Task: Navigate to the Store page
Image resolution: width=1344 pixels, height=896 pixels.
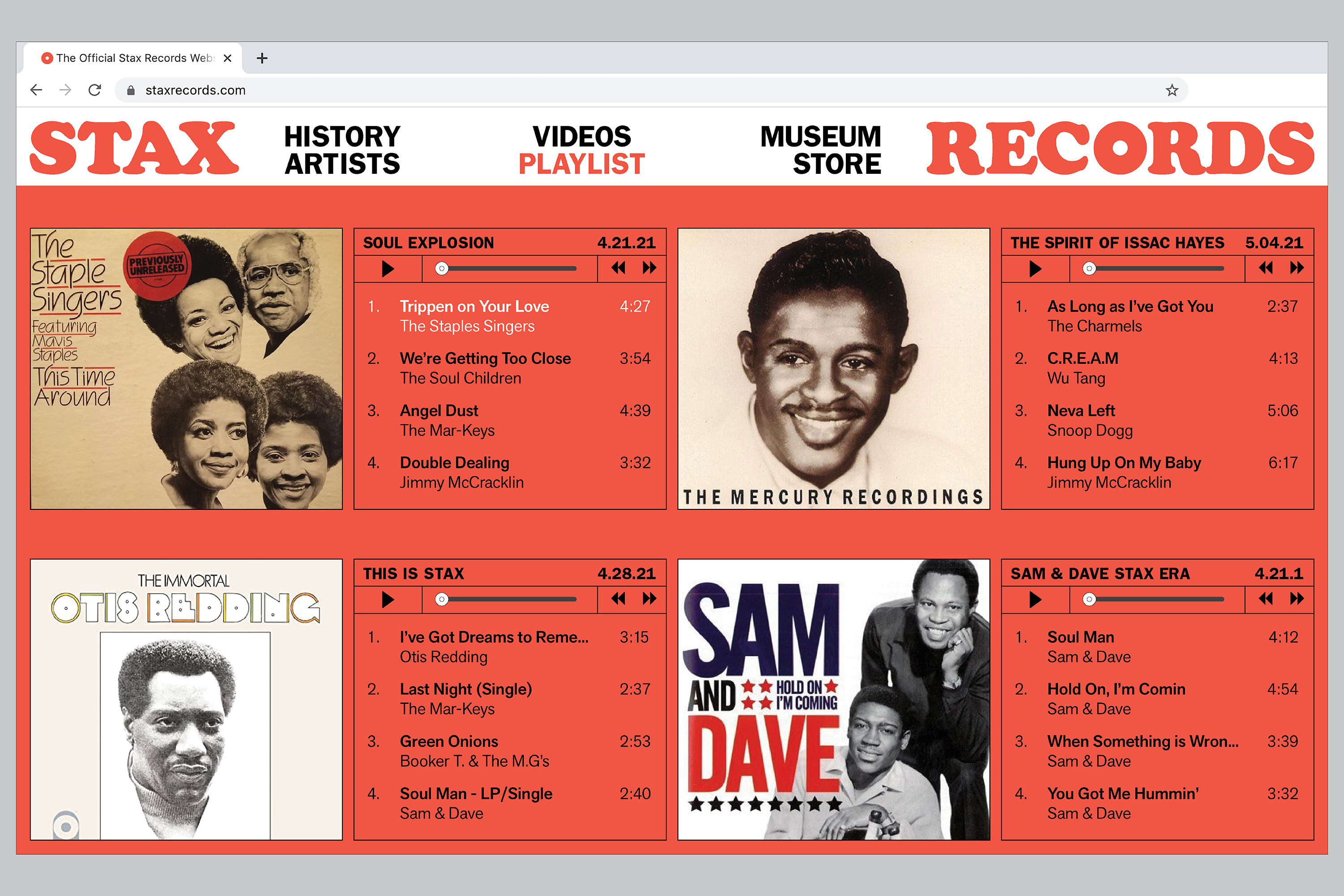Action: click(836, 164)
